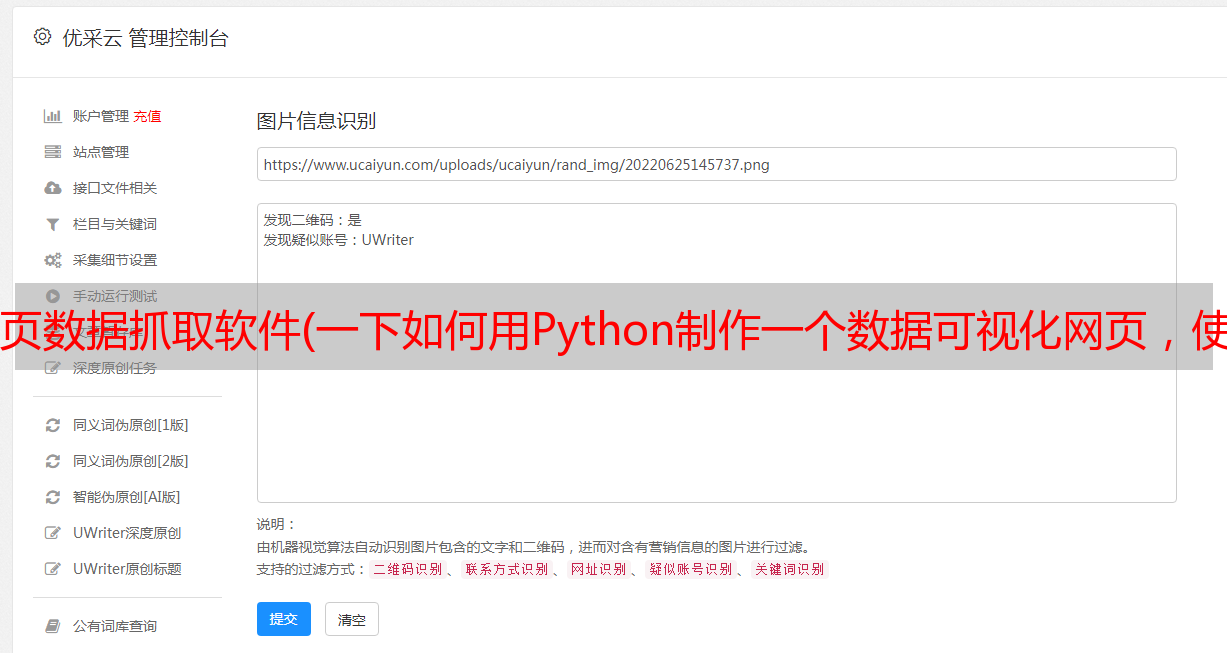
Task: Click the 疑似账号识别 tag
Action: pyautogui.click(x=690, y=569)
